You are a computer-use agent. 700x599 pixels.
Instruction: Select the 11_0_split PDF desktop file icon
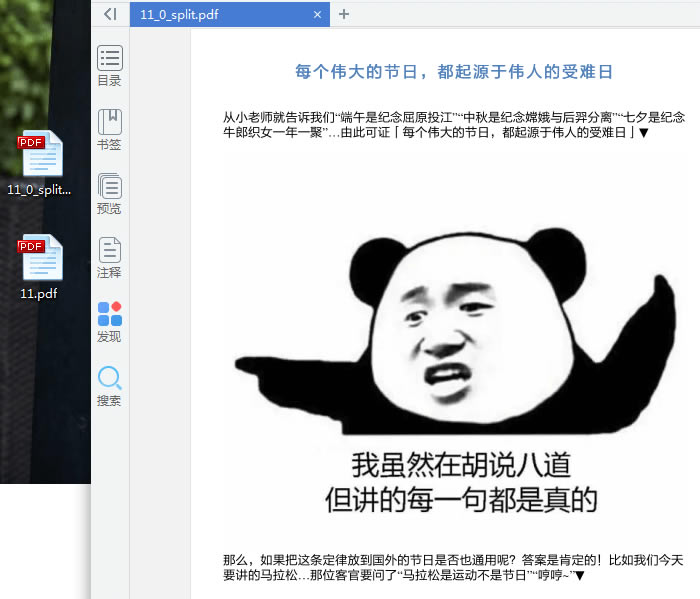(40, 163)
